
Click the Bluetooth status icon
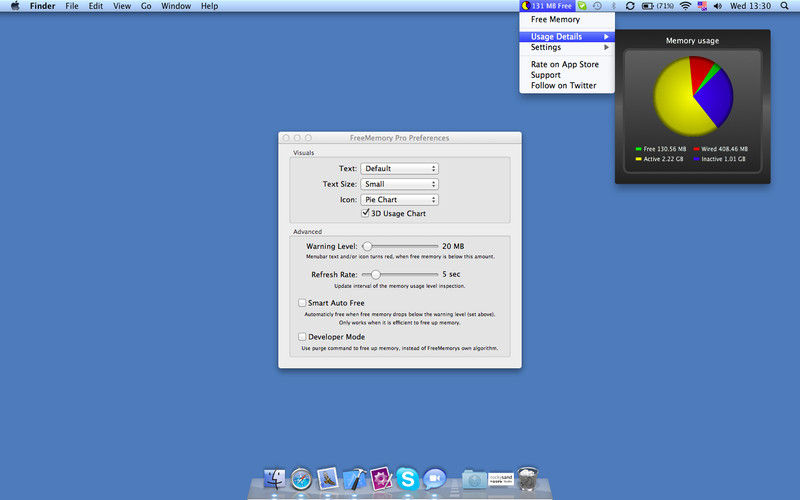coord(614,6)
